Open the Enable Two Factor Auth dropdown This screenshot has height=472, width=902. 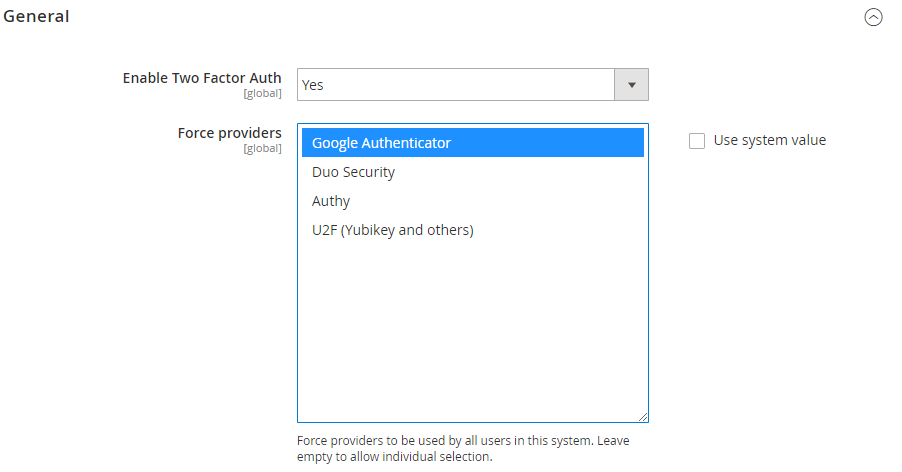coord(472,85)
